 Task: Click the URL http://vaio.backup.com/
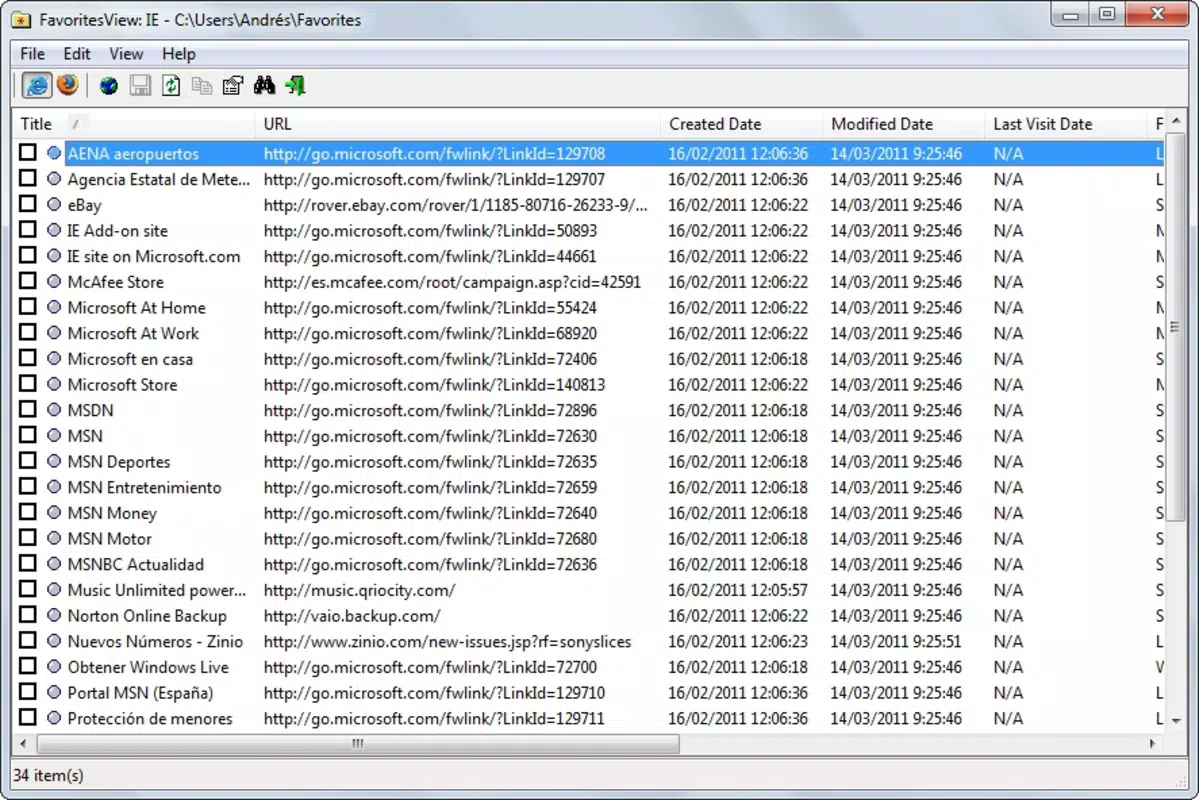click(x=352, y=616)
